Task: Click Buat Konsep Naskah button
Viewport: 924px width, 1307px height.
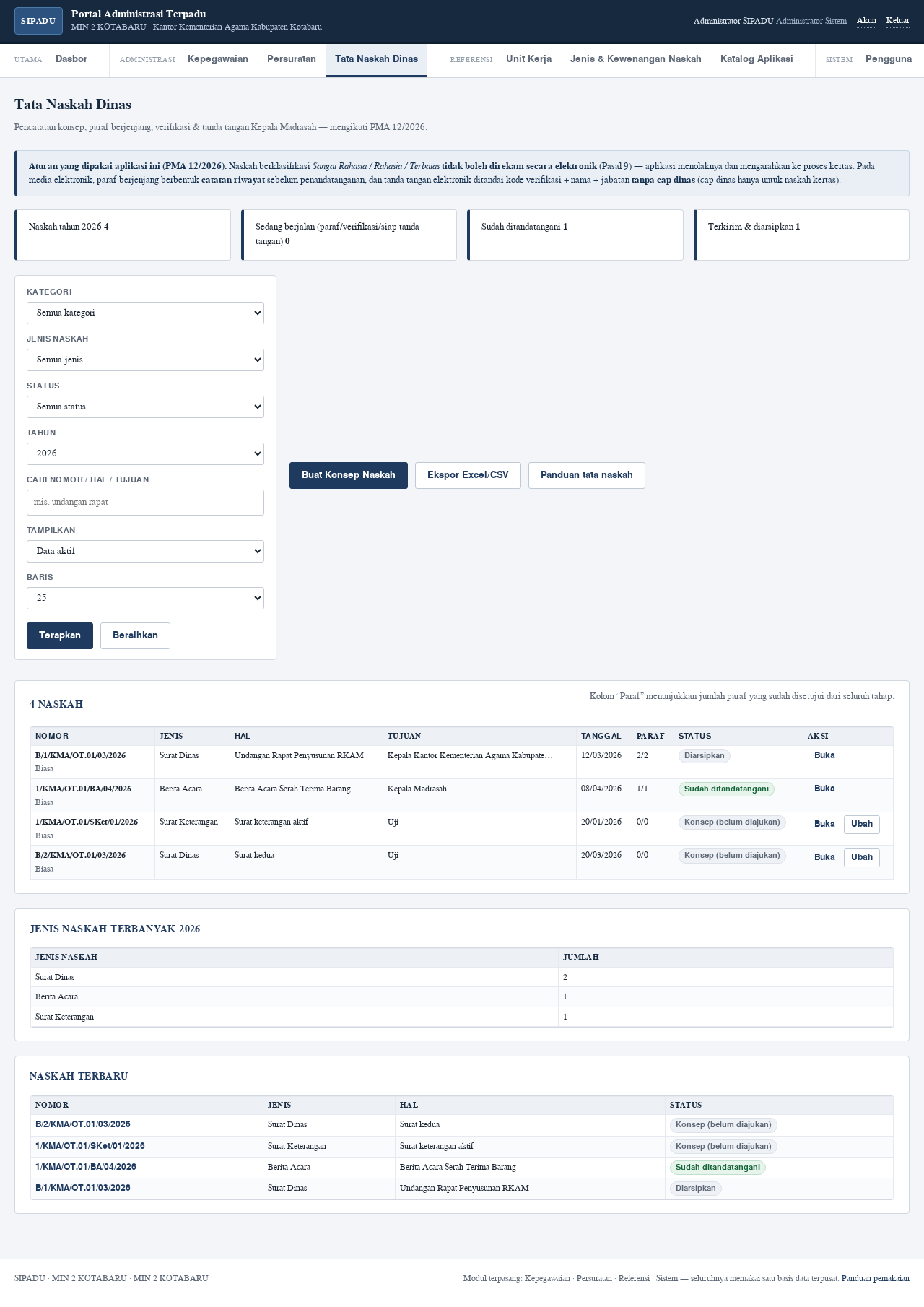Action: point(349,475)
